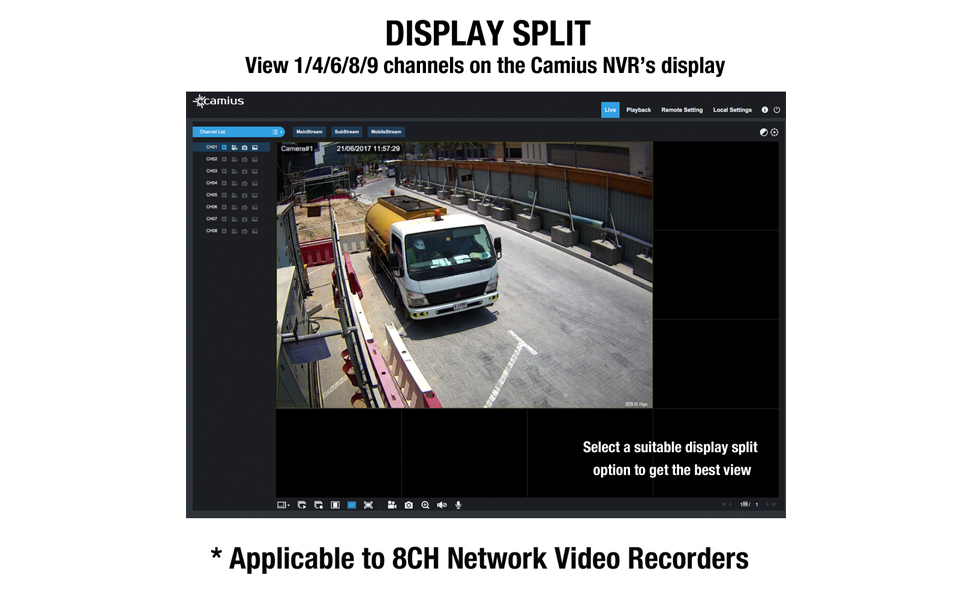Click the record video icon in bottom toolbar

[392, 505]
